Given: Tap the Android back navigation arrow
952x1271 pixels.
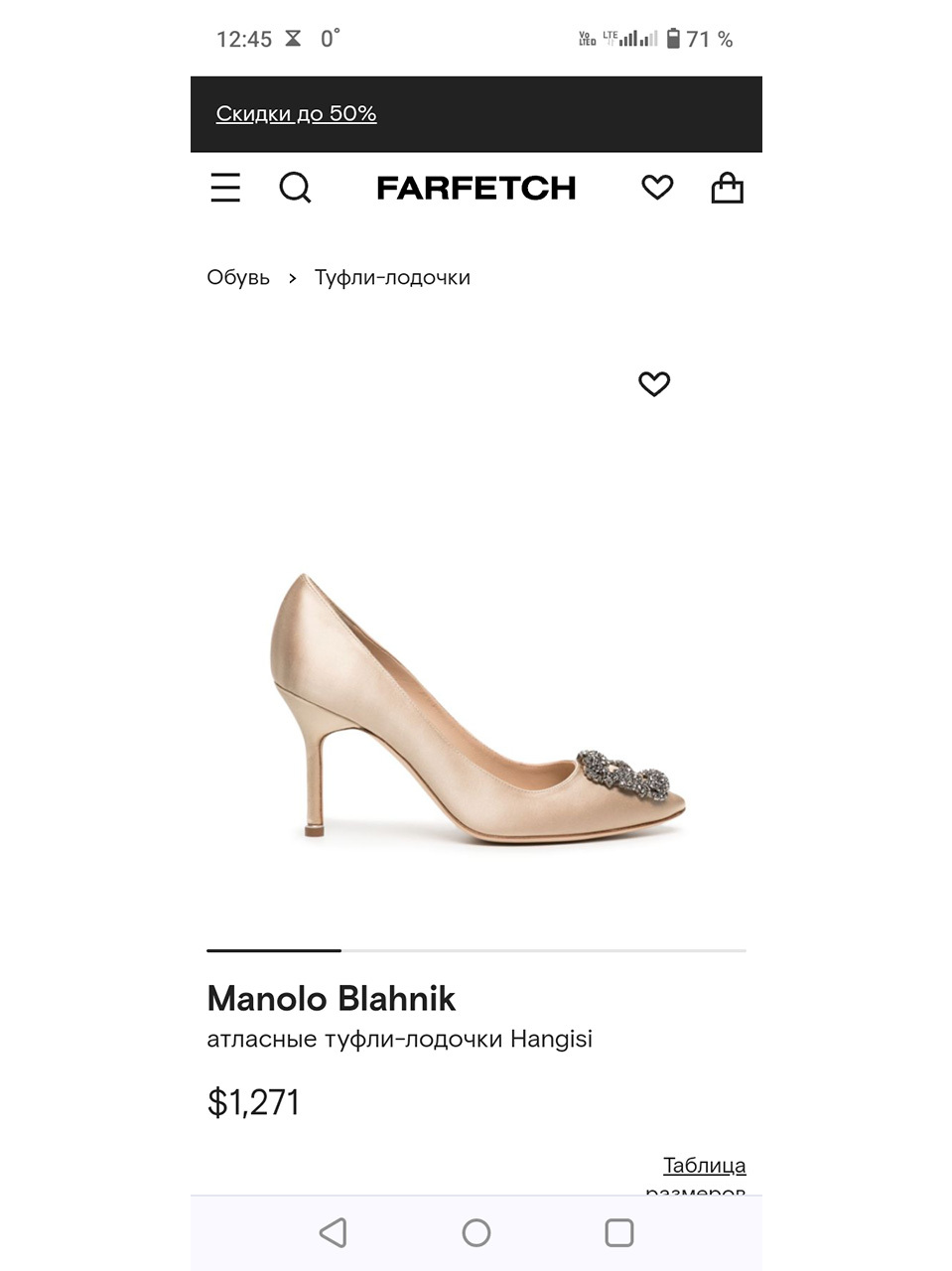Looking at the screenshot, I should click(333, 1232).
